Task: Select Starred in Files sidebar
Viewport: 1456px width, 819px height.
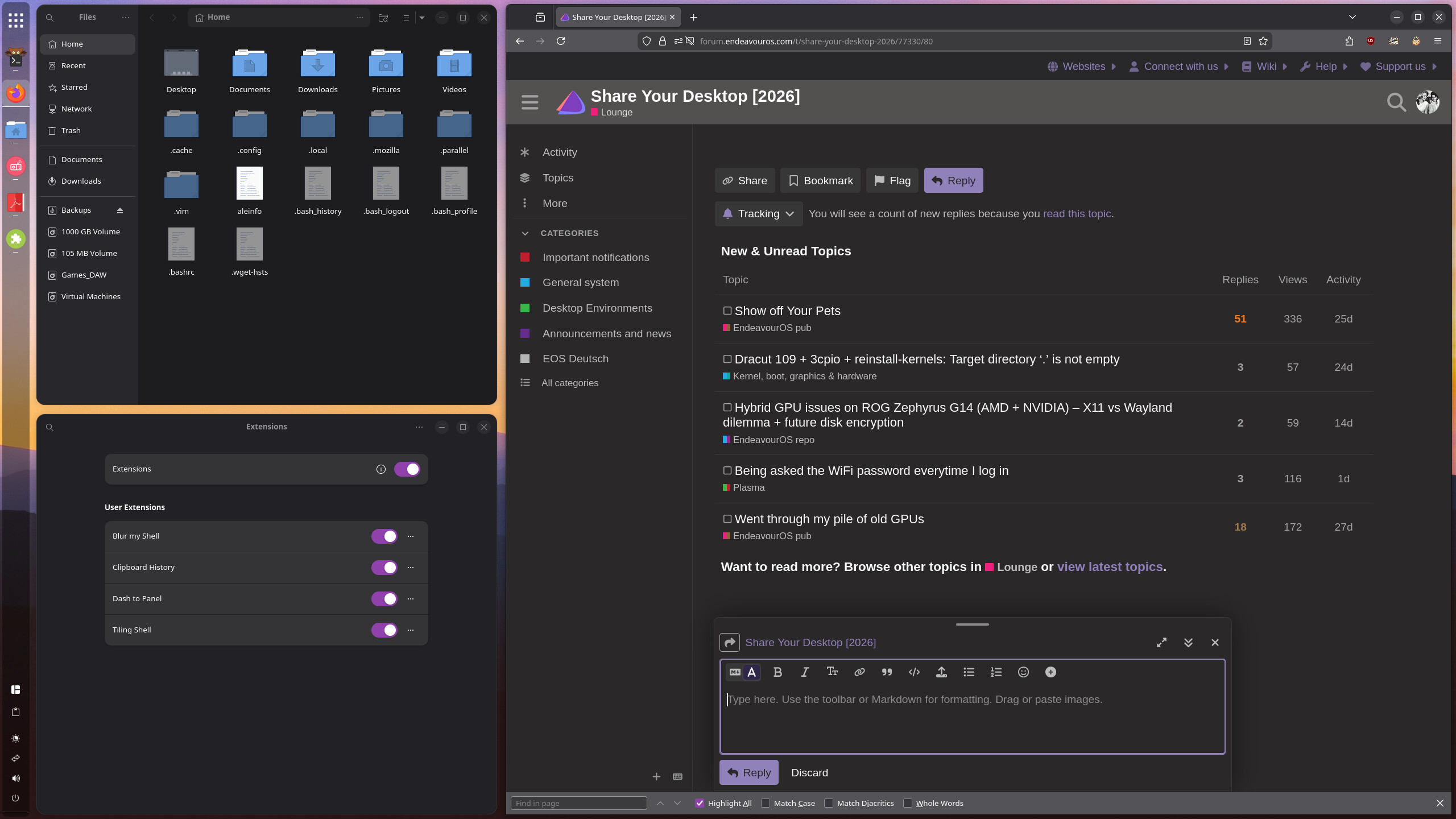Action: point(88,88)
